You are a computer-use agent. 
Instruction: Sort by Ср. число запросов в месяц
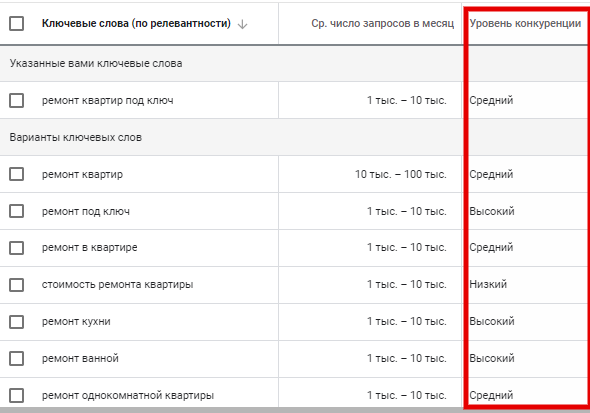coord(383,23)
